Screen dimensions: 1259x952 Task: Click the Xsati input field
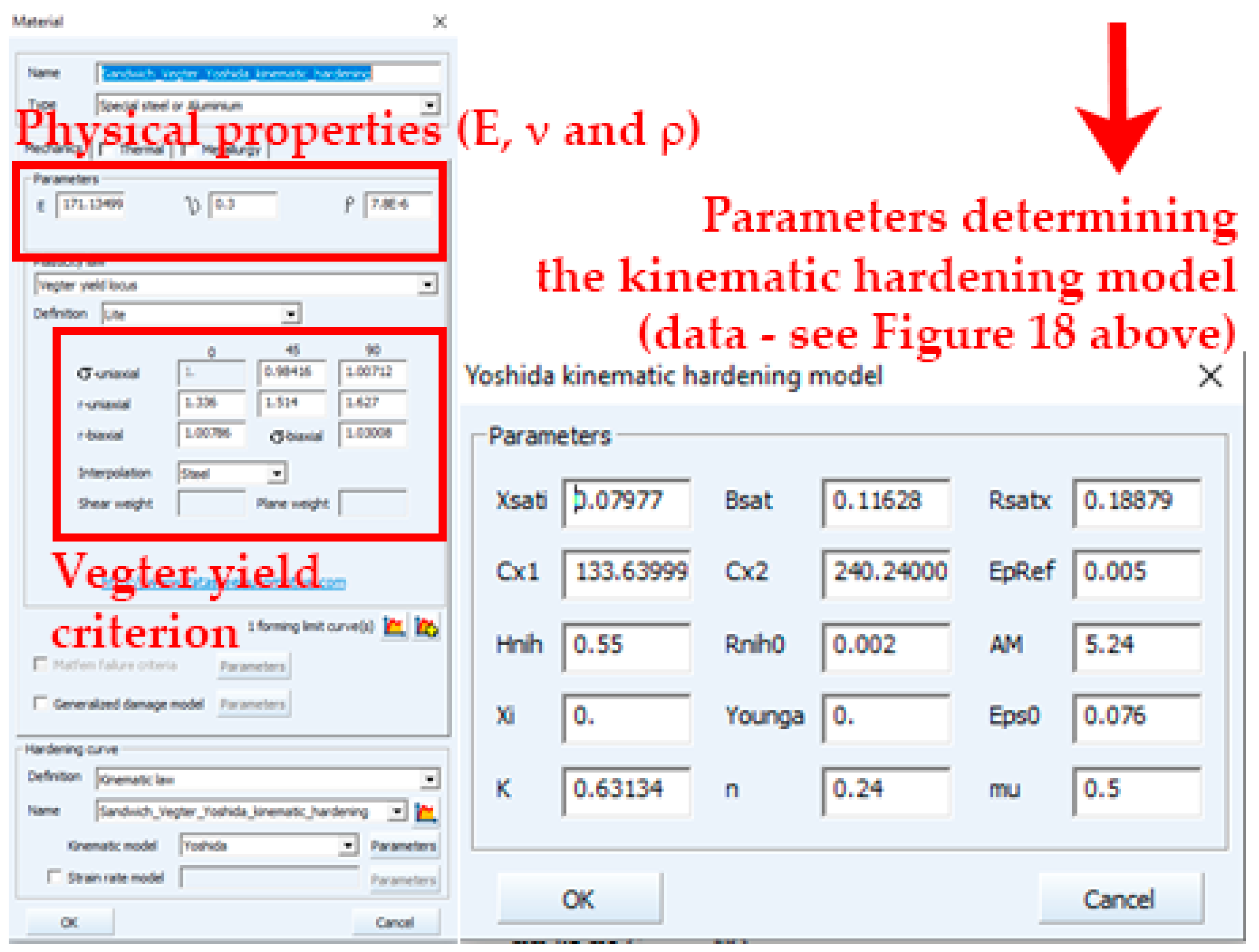click(626, 501)
